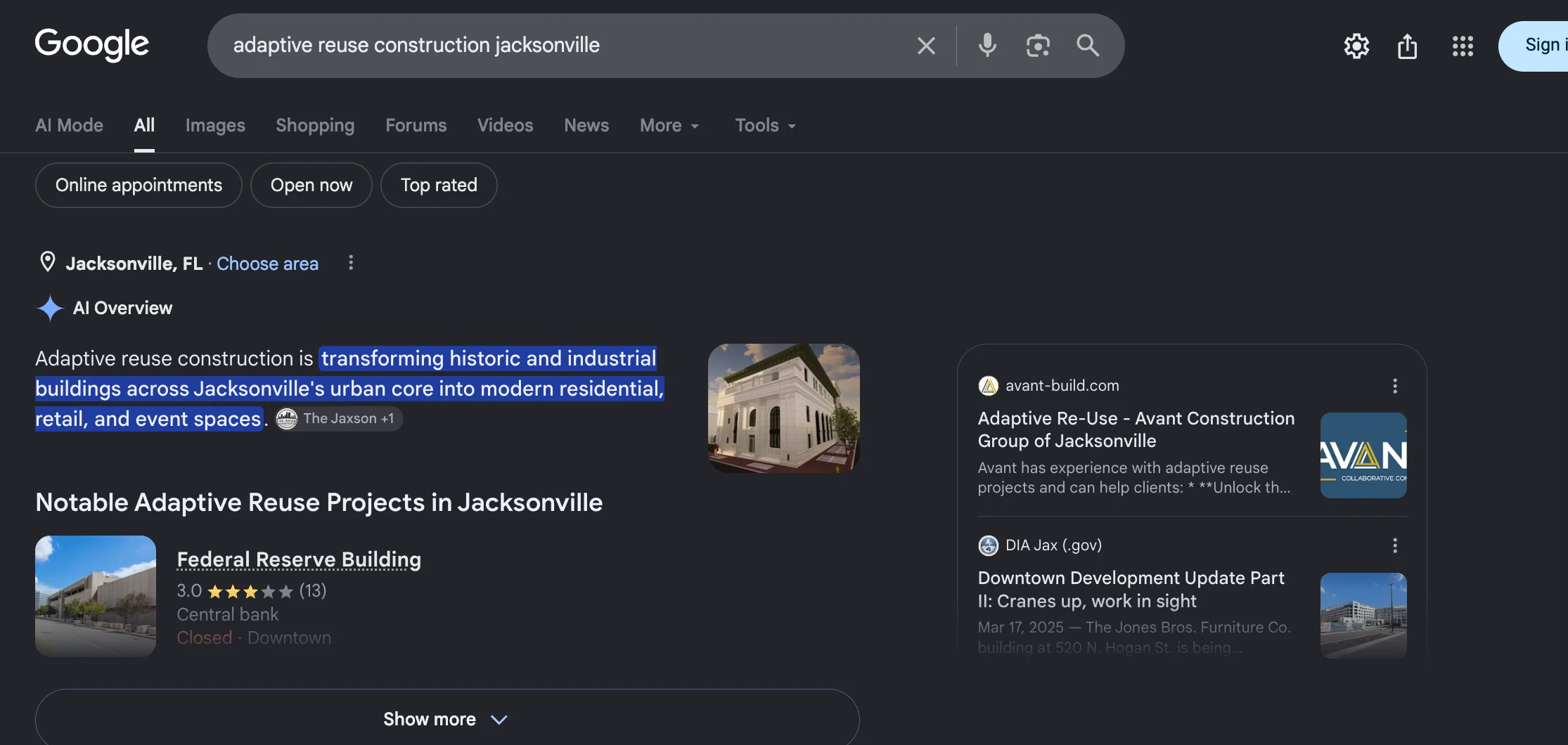Open quick settings gear
The image size is (1568, 745).
click(1356, 46)
